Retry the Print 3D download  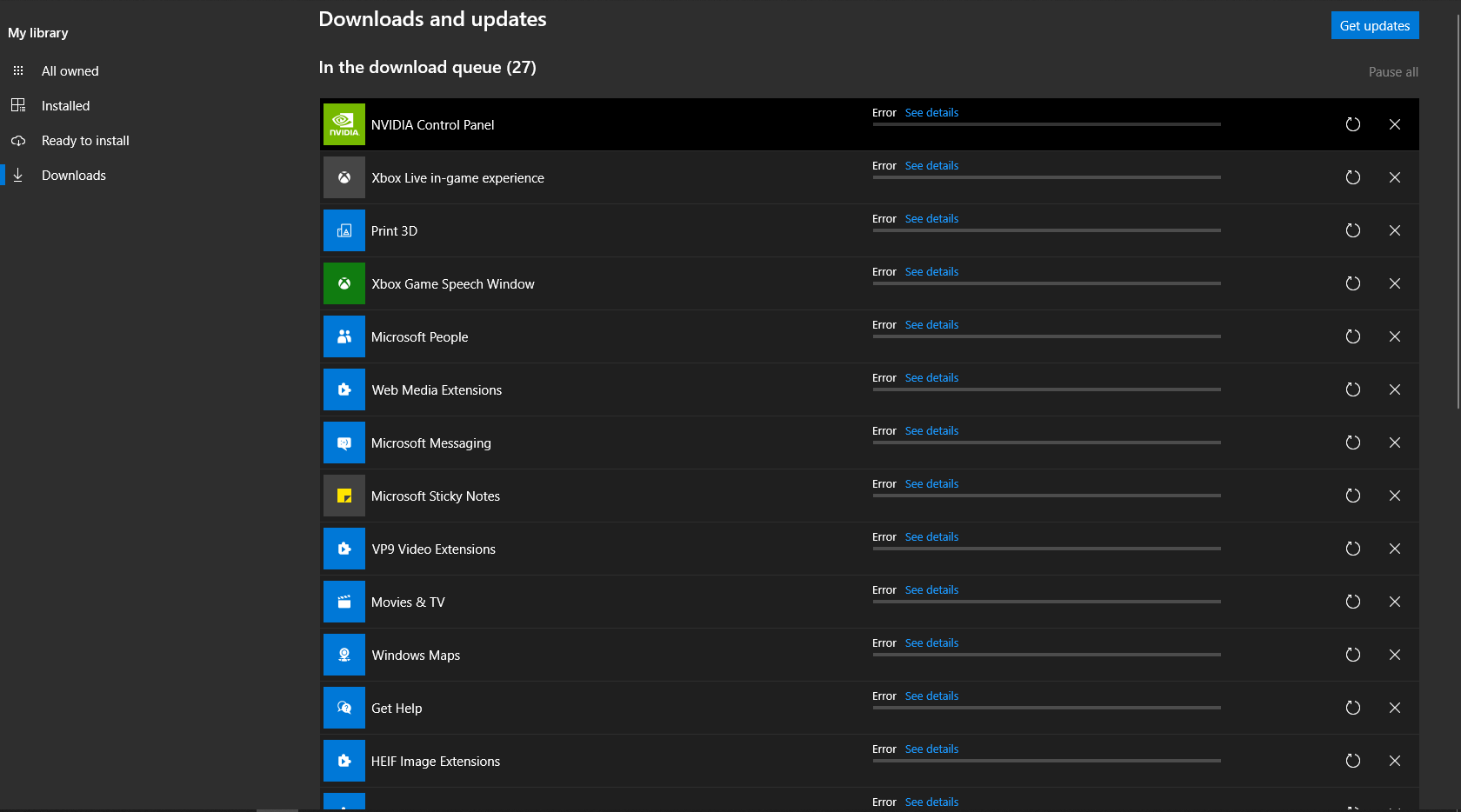1353,230
